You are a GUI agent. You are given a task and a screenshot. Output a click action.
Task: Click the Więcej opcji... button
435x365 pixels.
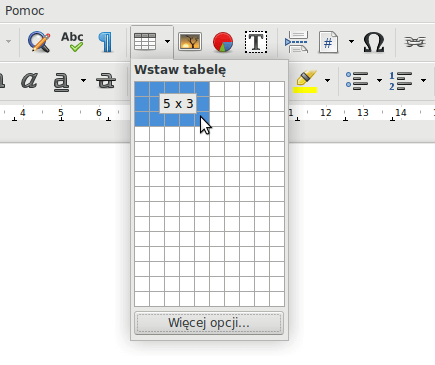tap(209, 323)
